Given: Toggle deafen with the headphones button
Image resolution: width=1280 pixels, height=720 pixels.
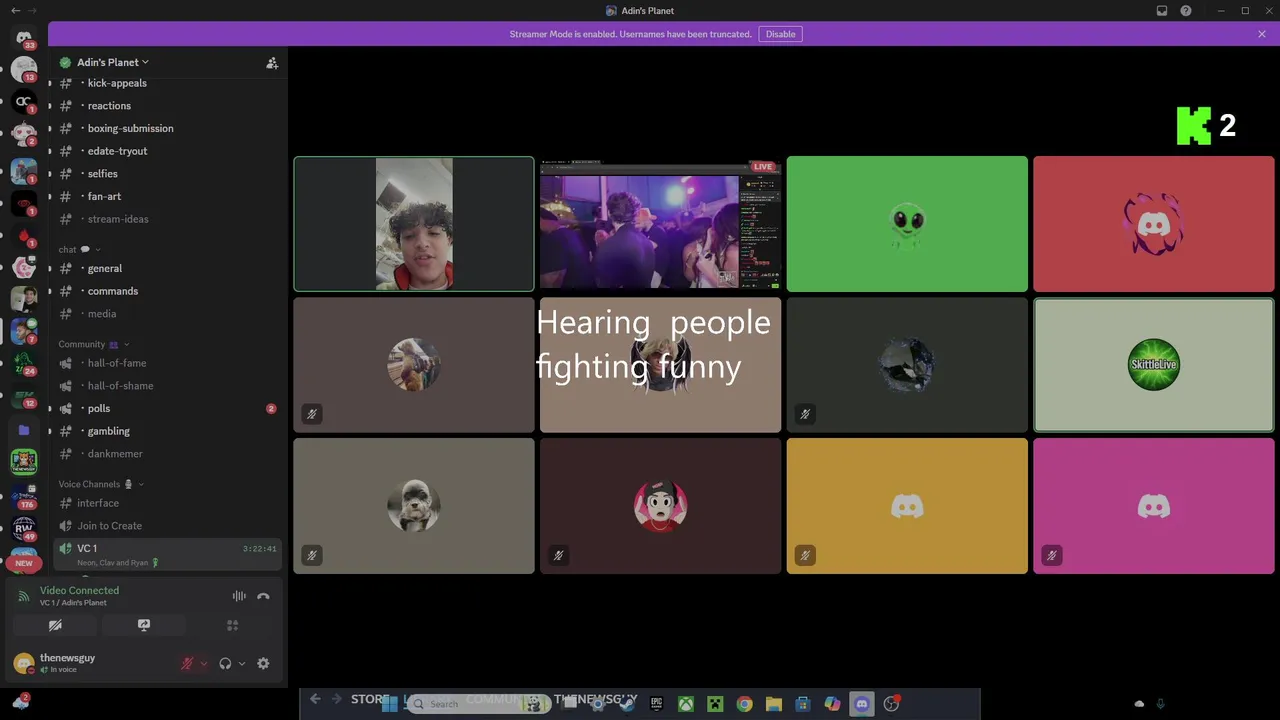Looking at the screenshot, I should pyautogui.click(x=225, y=663).
